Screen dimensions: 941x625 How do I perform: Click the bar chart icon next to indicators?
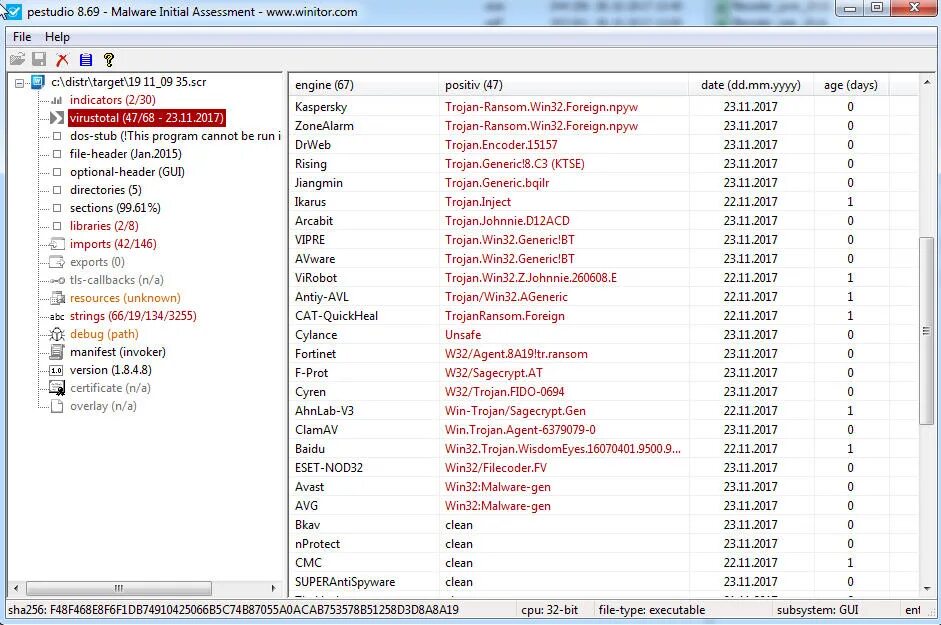tap(57, 100)
